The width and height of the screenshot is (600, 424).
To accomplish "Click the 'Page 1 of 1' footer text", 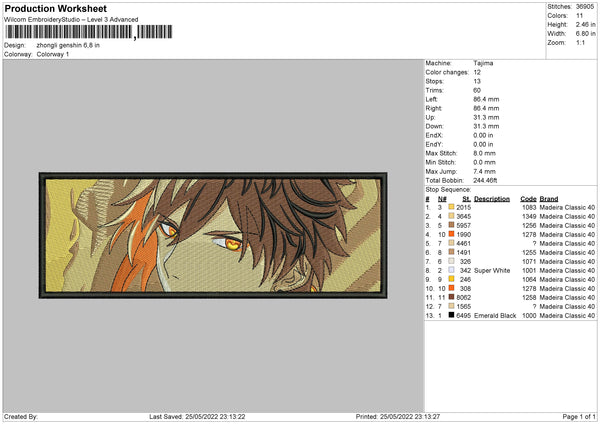I will click(579, 416).
